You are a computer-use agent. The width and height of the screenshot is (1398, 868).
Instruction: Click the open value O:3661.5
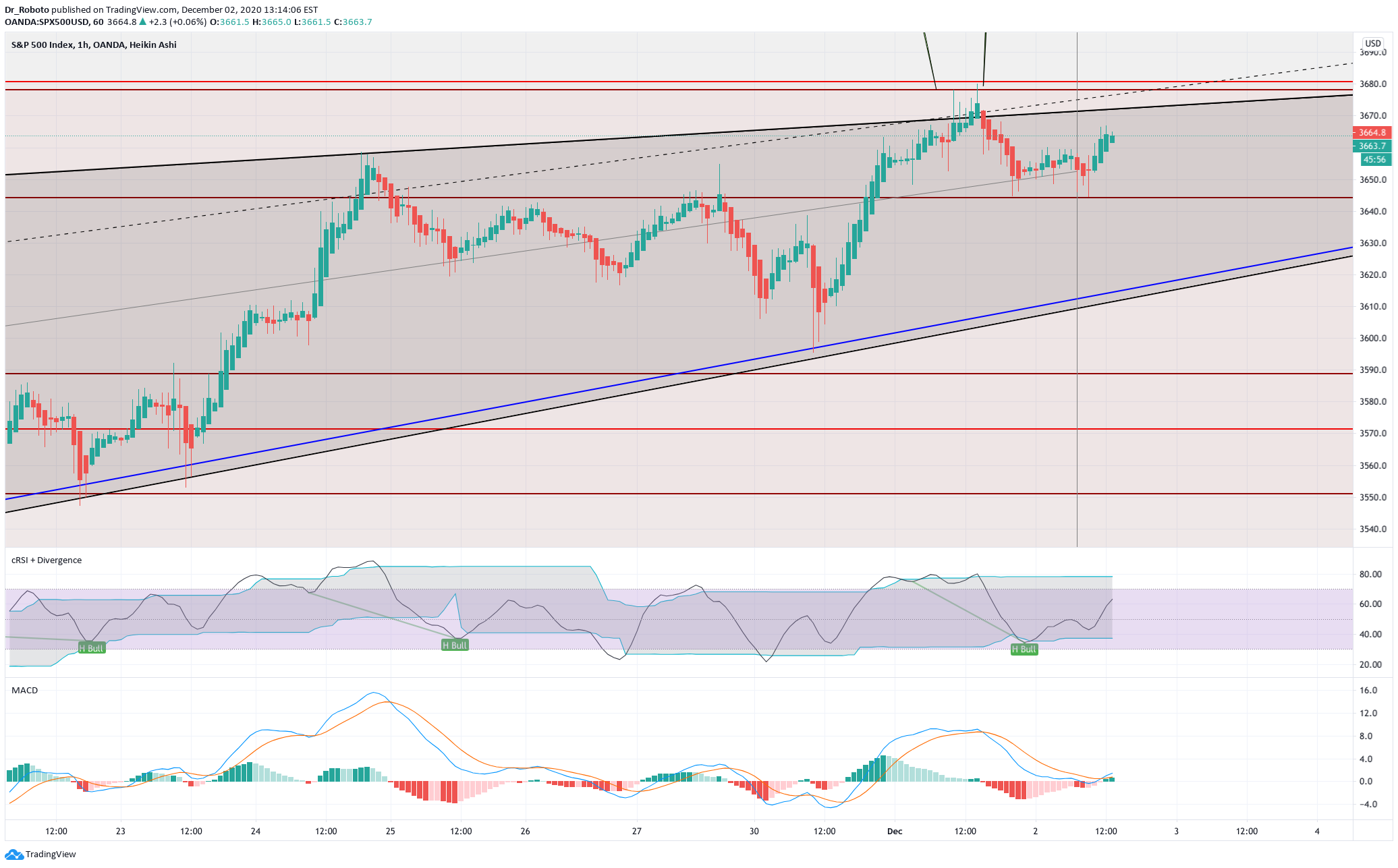pyautogui.click(x=229, y=22)
